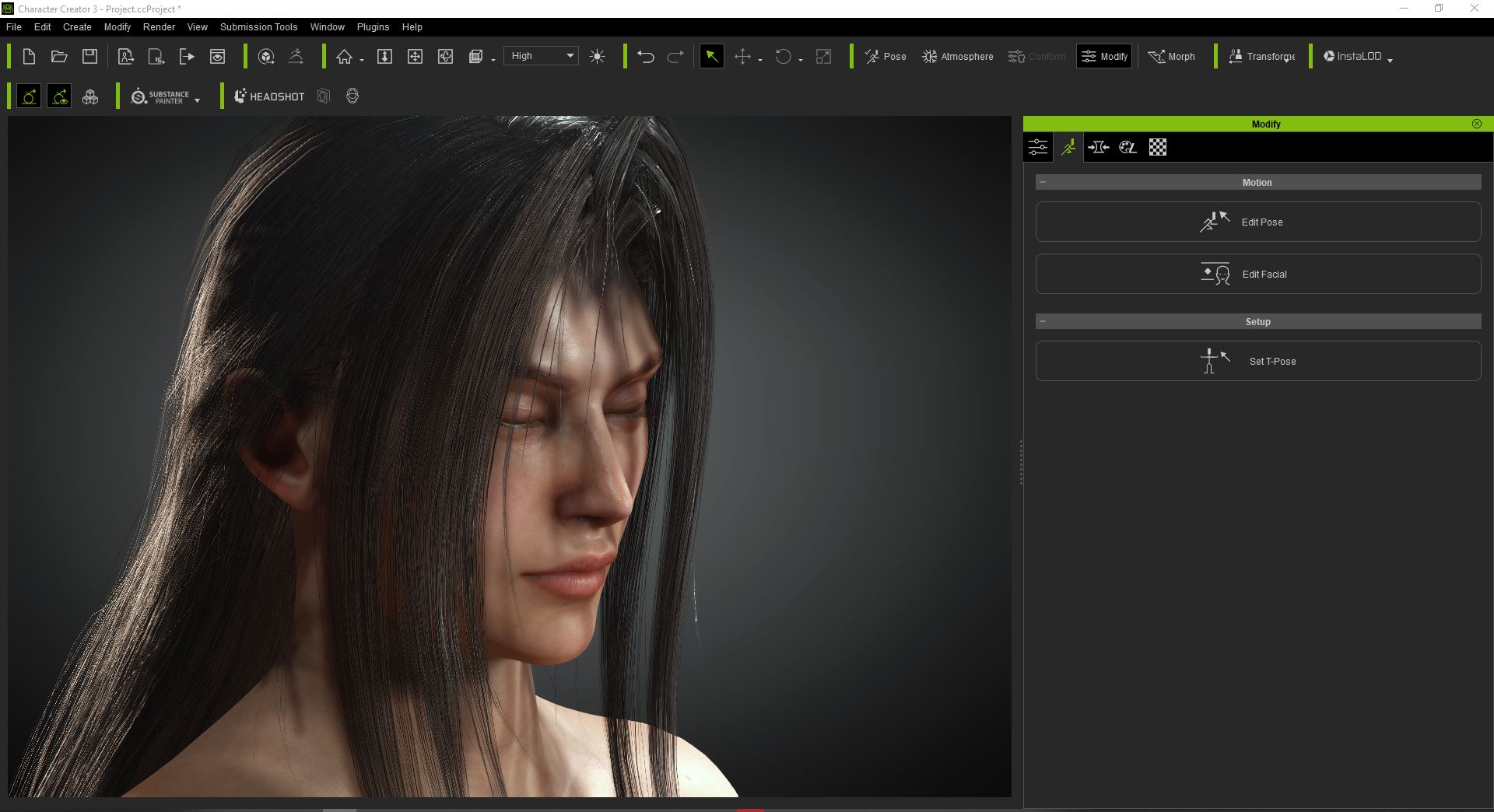Launch the Transformer tool
Image resolution: width=1494 pixels, height=812 pixels.
click(1261, 56)
